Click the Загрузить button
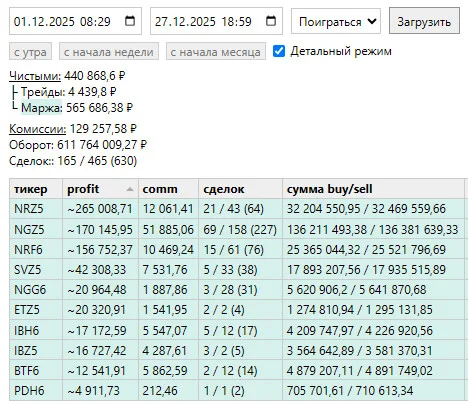Screen dimensions: 468x401 coord(424,21)
